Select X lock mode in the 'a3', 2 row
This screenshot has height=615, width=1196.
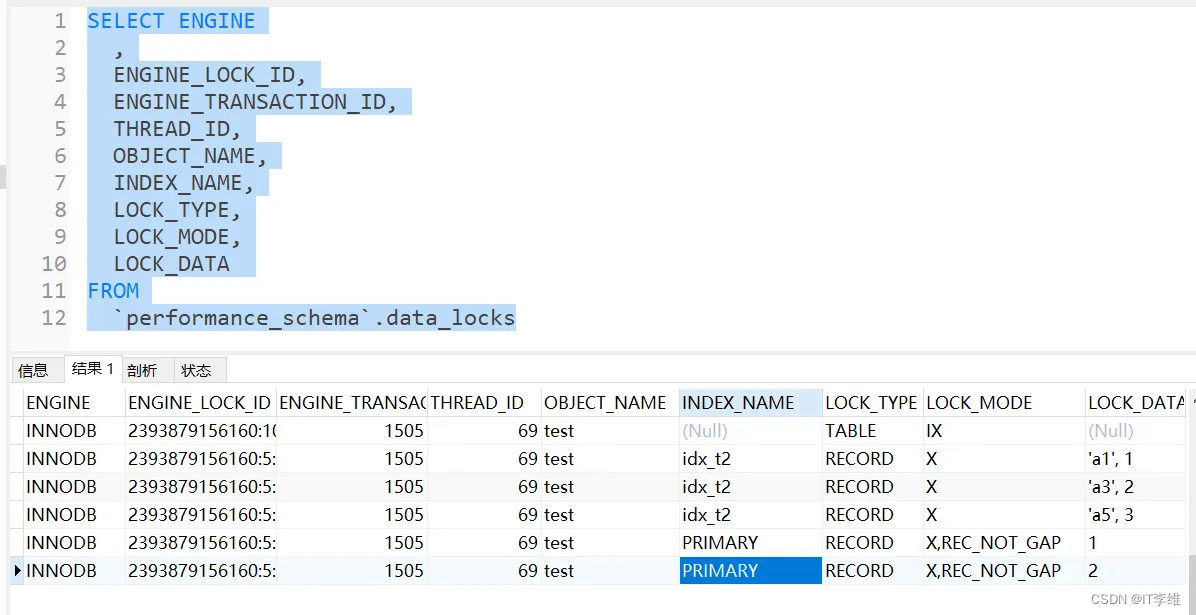(1004, 487)
